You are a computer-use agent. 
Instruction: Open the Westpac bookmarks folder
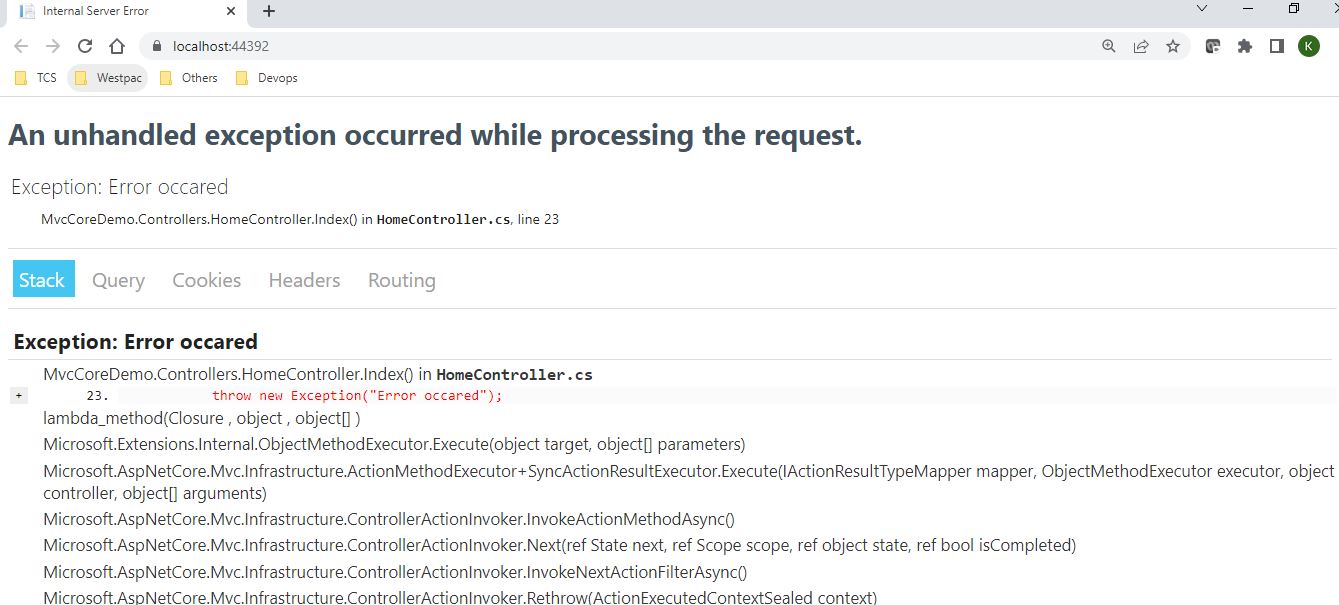[107, 77]
